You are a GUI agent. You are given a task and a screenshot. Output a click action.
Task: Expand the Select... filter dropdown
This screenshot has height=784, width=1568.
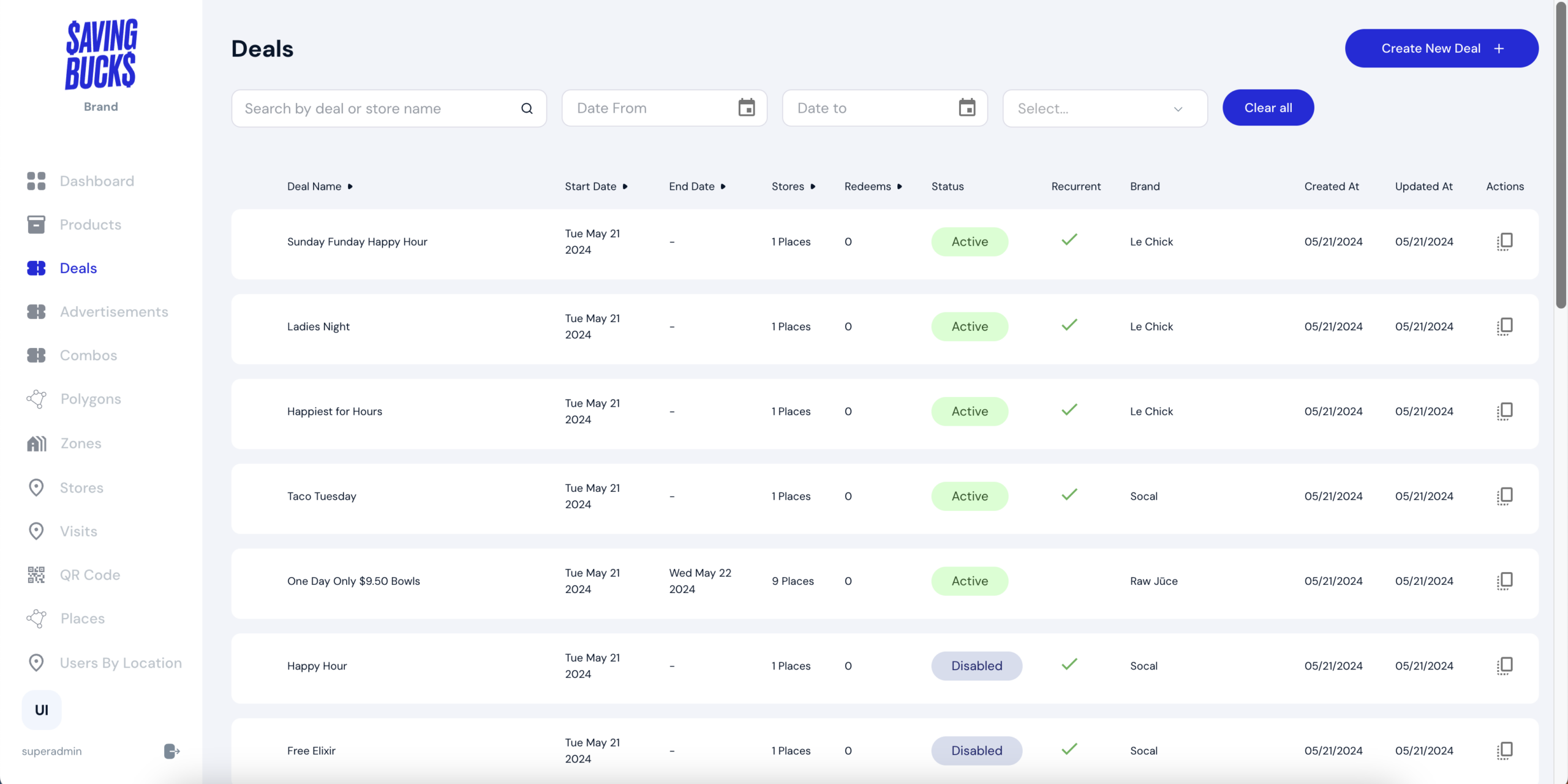pos(1105,108)
